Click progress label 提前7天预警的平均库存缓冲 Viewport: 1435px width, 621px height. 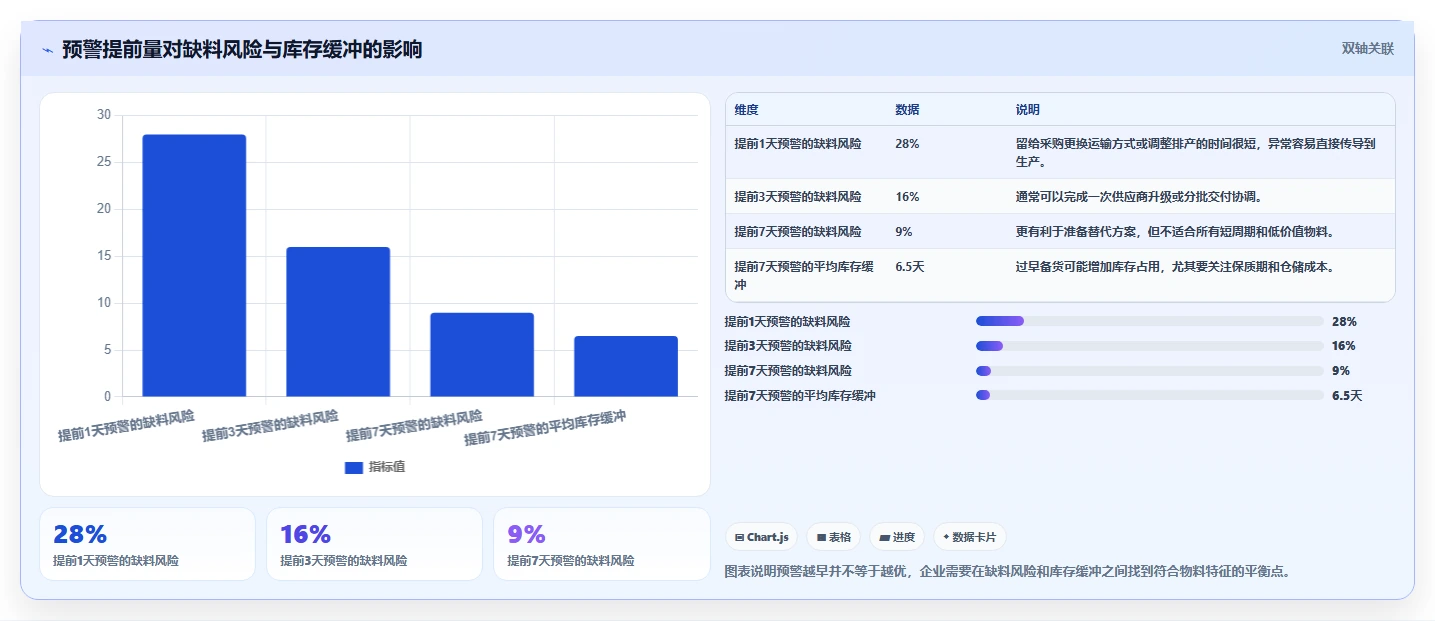(x=800, y=396)
